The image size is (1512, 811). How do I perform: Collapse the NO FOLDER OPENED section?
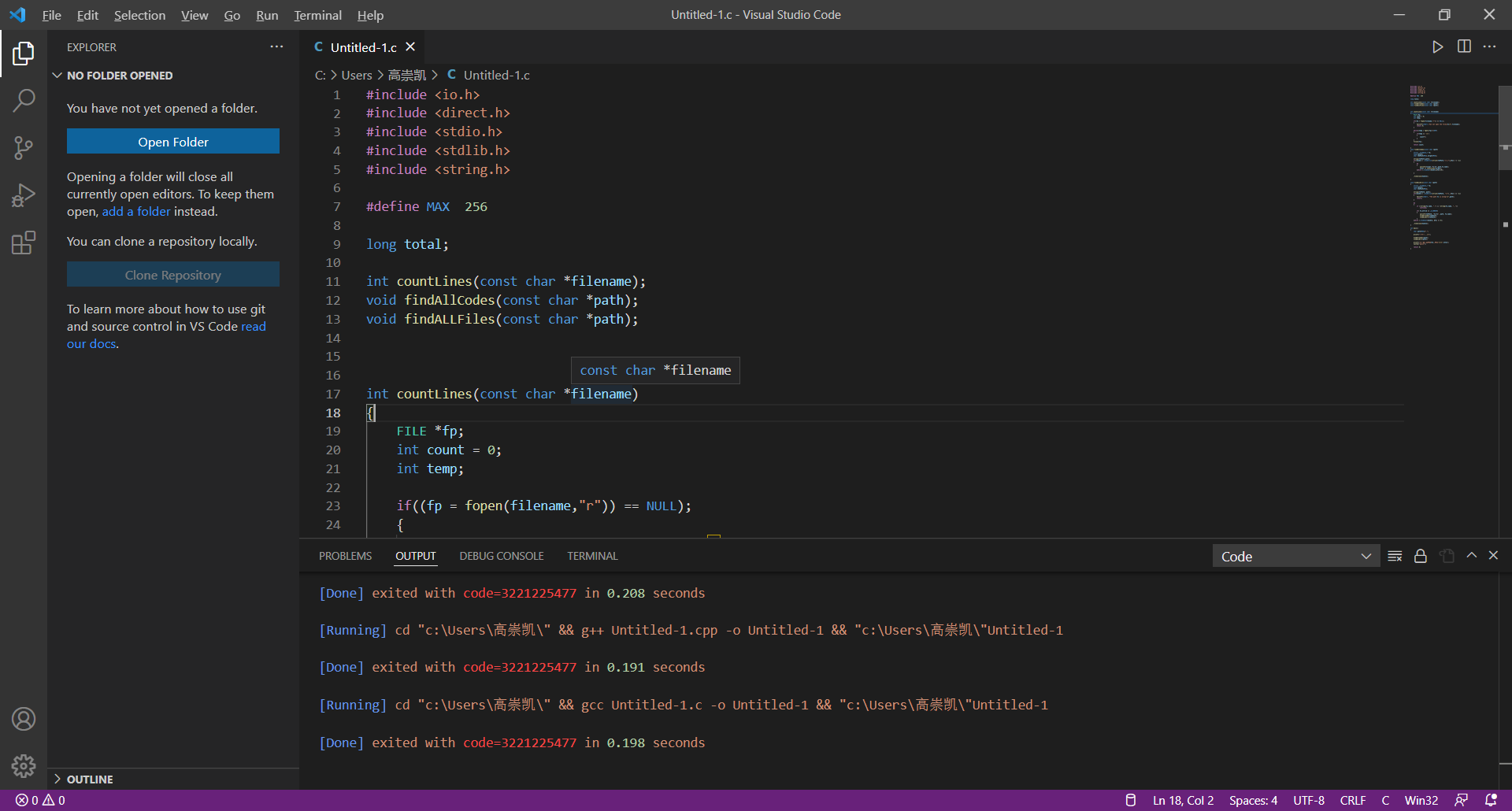click(173, 76)
